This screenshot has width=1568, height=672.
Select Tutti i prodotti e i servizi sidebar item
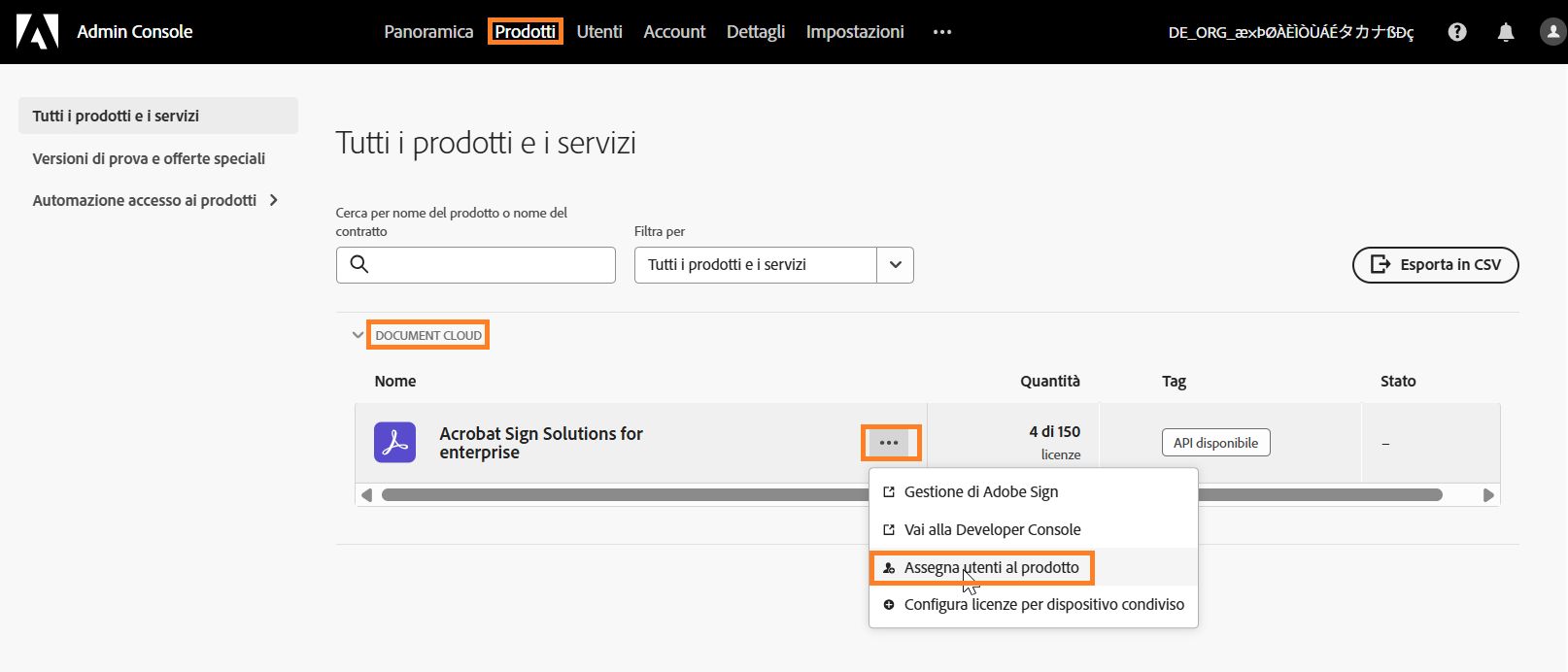158,116
